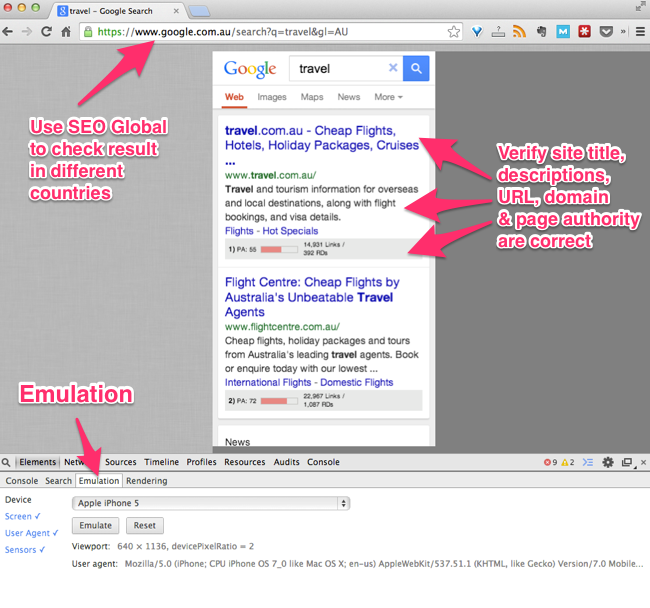Expand the More search options dropdown
This screenshot has height=608, width=650.
tap(388, 97)
